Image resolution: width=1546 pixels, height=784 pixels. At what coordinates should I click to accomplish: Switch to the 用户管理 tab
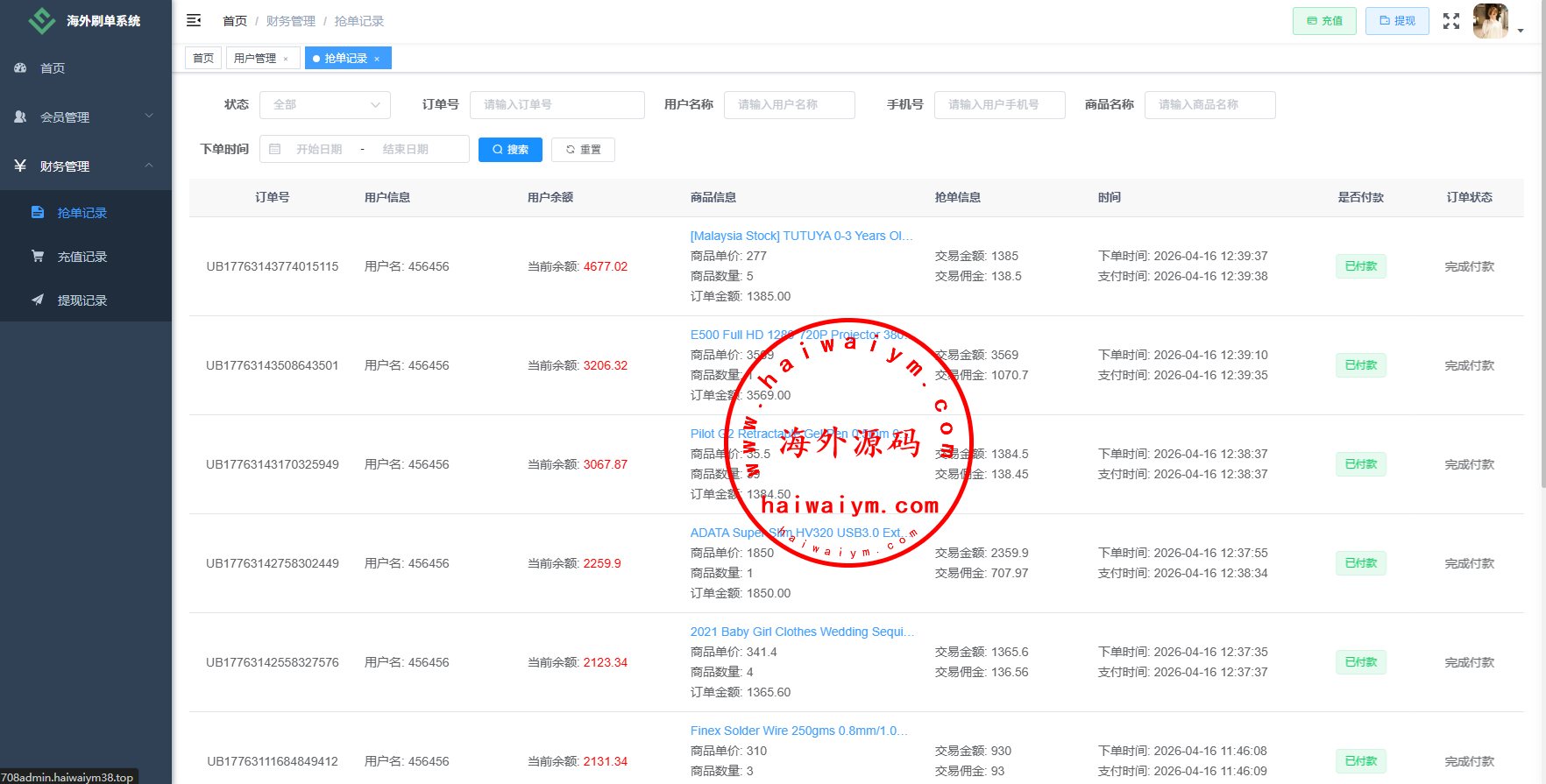point(255,59)
